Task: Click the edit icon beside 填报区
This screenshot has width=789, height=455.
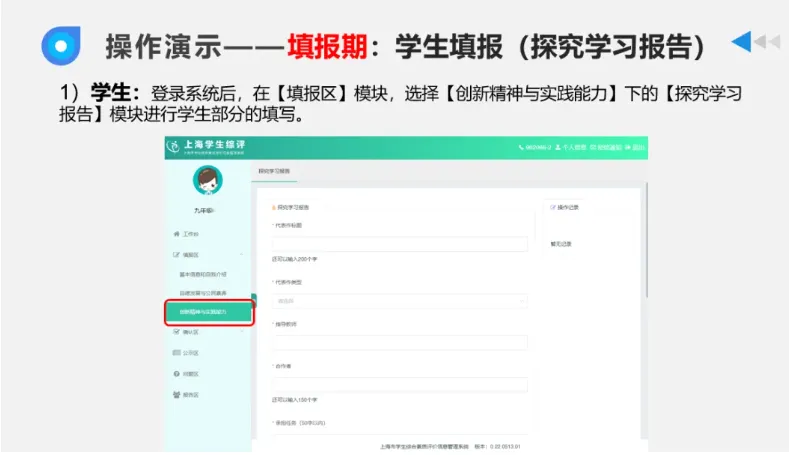Action: pos(176,255)
